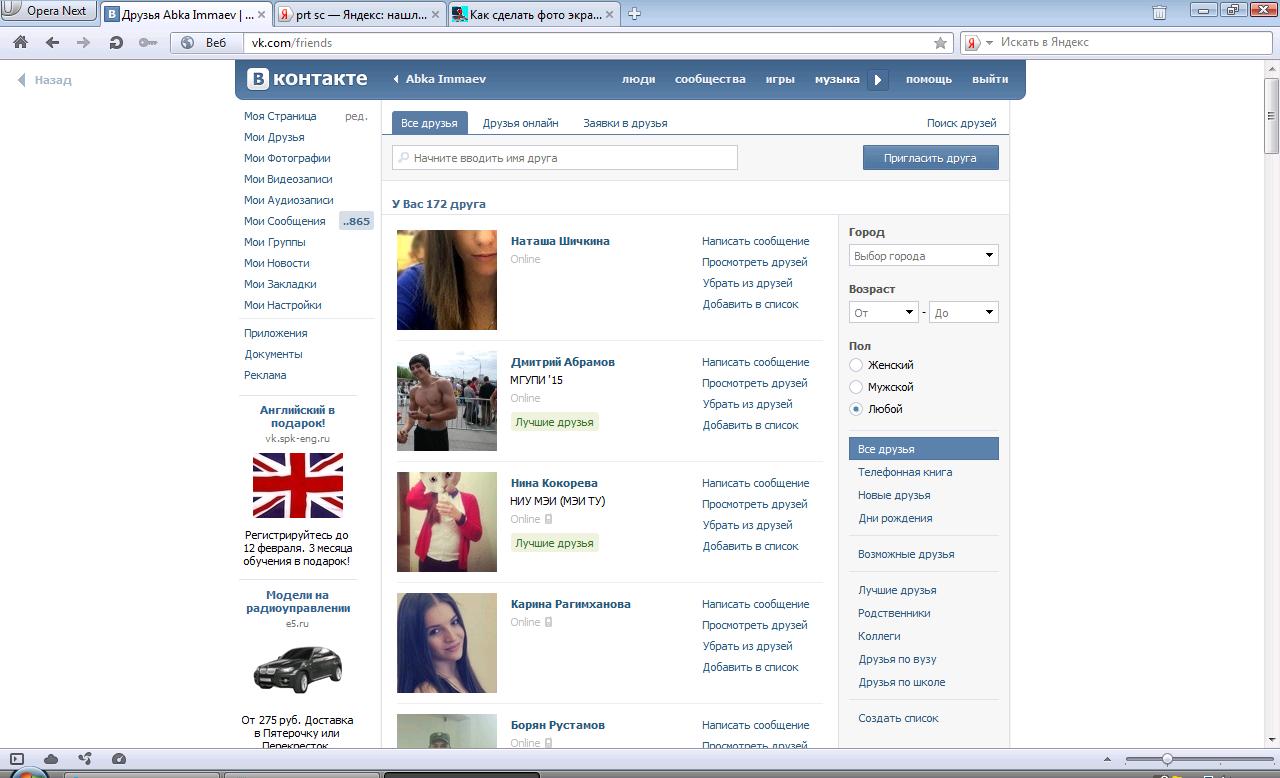Click the British flag ad image

pos(298,485)
